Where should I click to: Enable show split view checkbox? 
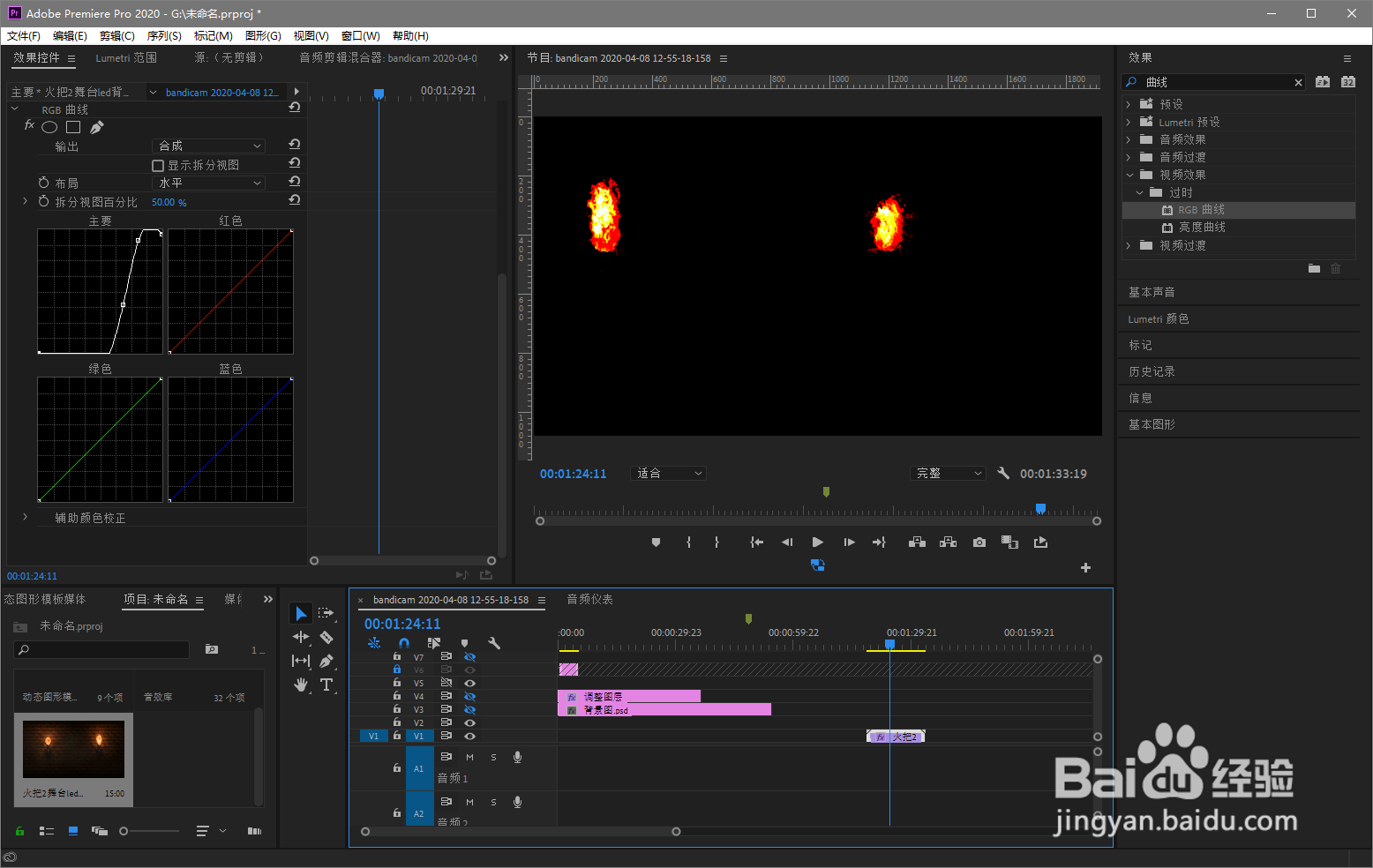tap(158, 165)
